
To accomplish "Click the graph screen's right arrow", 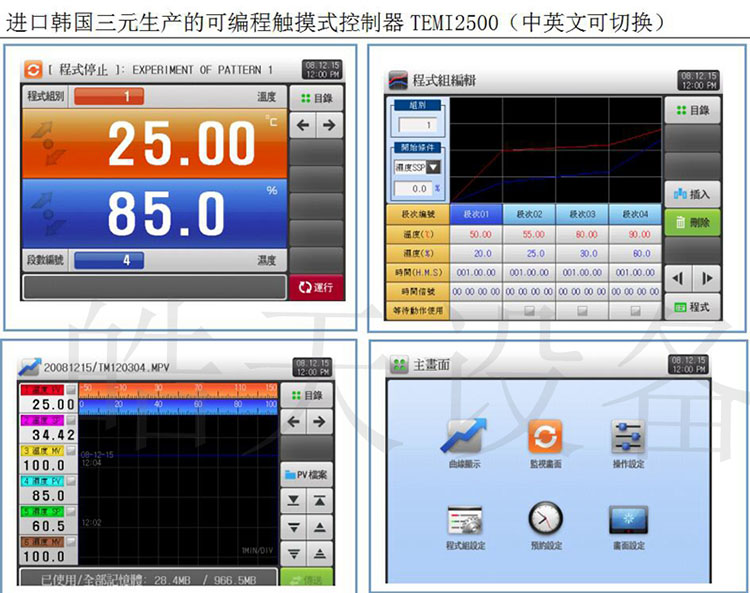I will point(320,422).
